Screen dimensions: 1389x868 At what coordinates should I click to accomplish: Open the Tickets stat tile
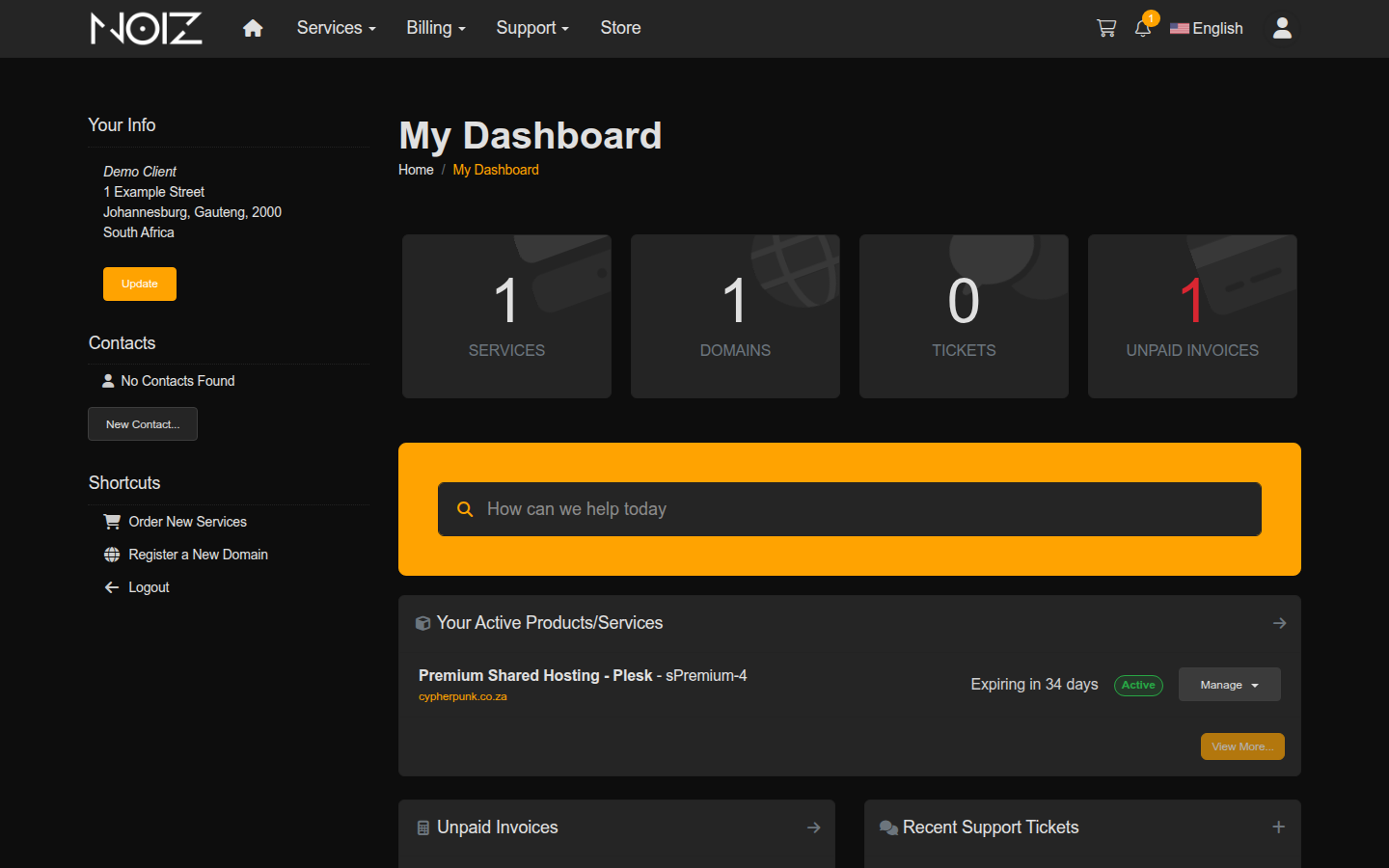(x=964, y=316)
